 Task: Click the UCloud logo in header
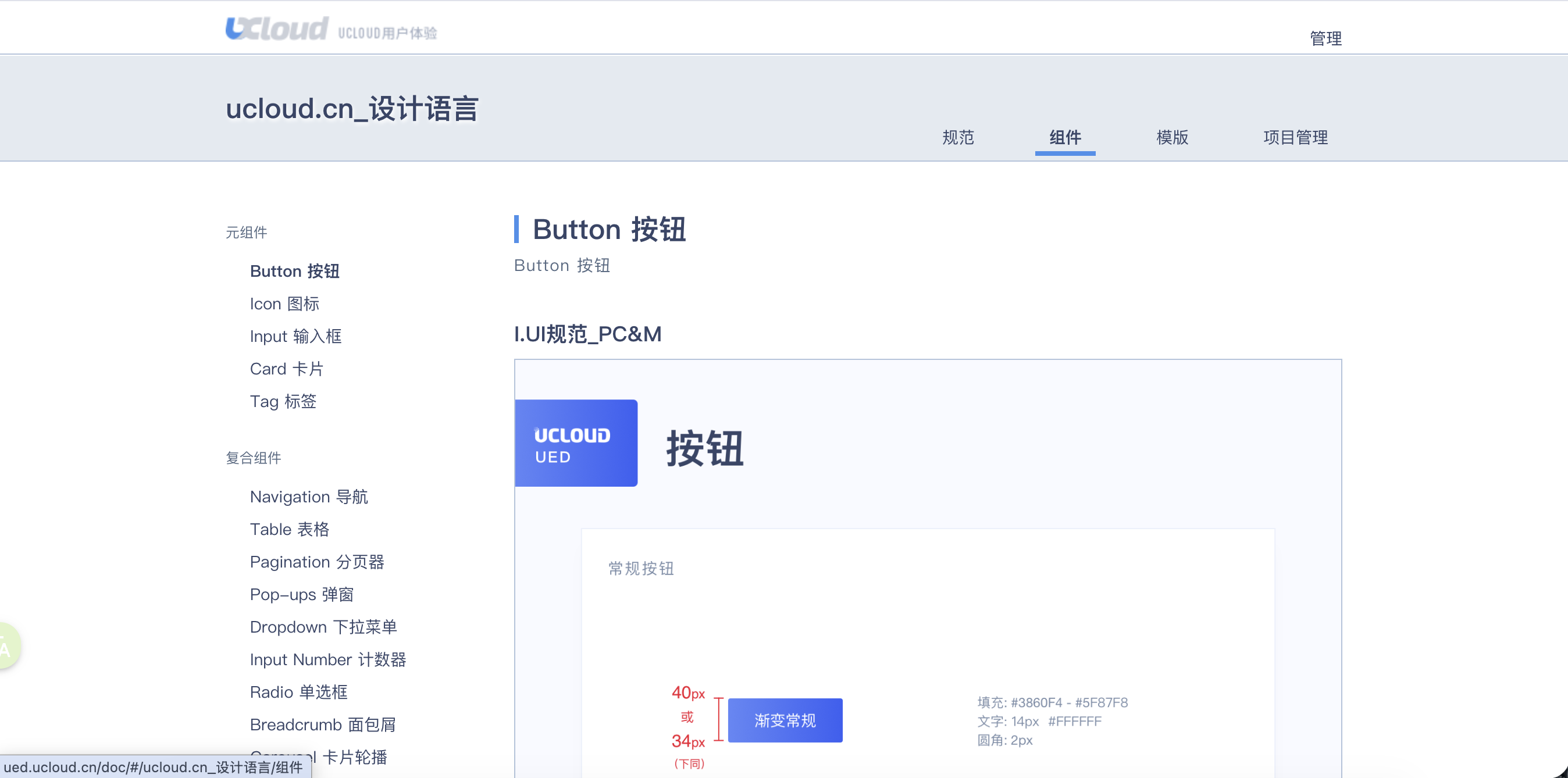331,28
